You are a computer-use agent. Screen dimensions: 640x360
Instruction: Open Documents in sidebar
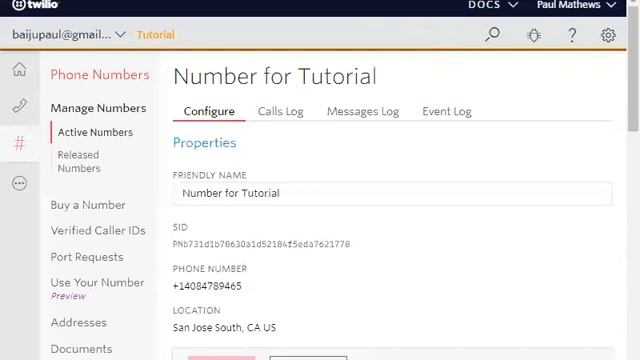(x=81, y=349)
